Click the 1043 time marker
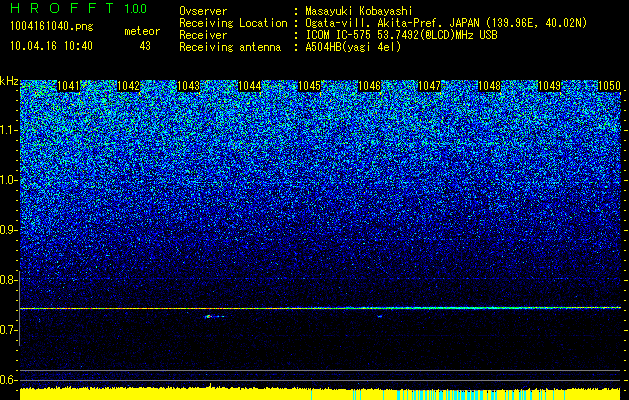Viewport: 629px width, 400px height. click(x=189, y=86)
